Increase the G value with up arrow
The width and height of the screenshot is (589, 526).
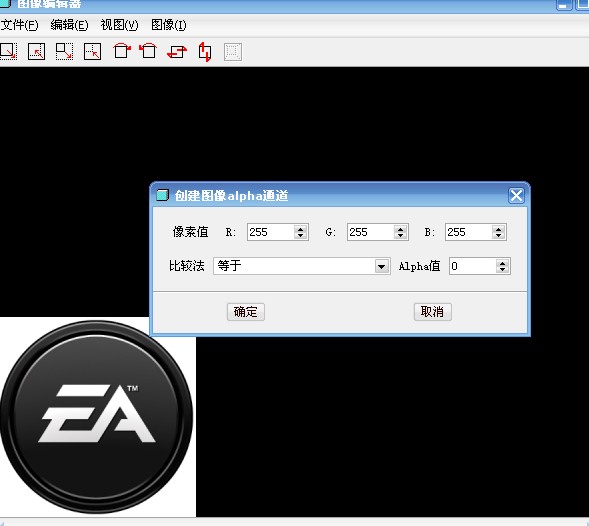click(400, 228)
